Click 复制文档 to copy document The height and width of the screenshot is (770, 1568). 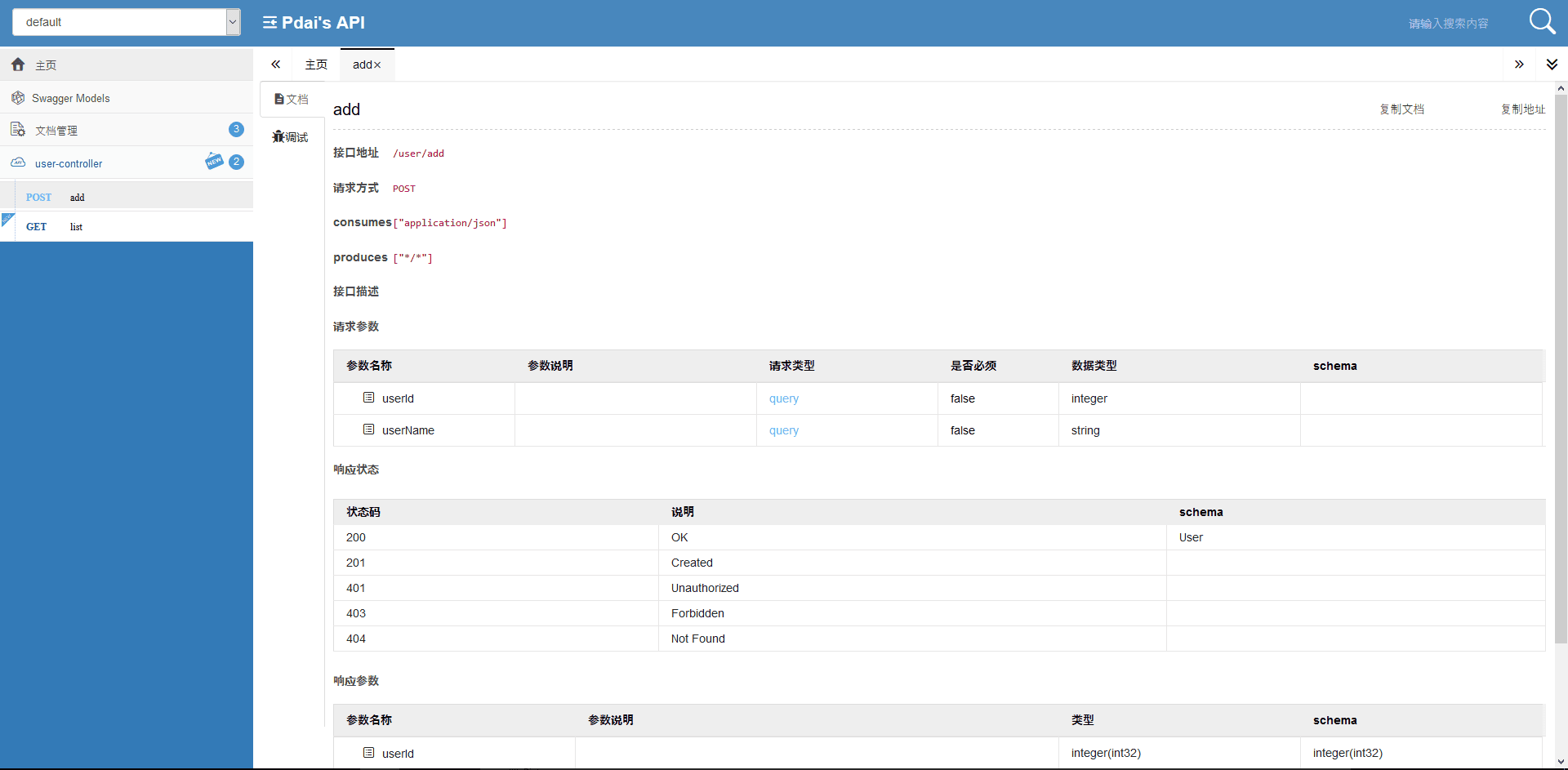1401,109
